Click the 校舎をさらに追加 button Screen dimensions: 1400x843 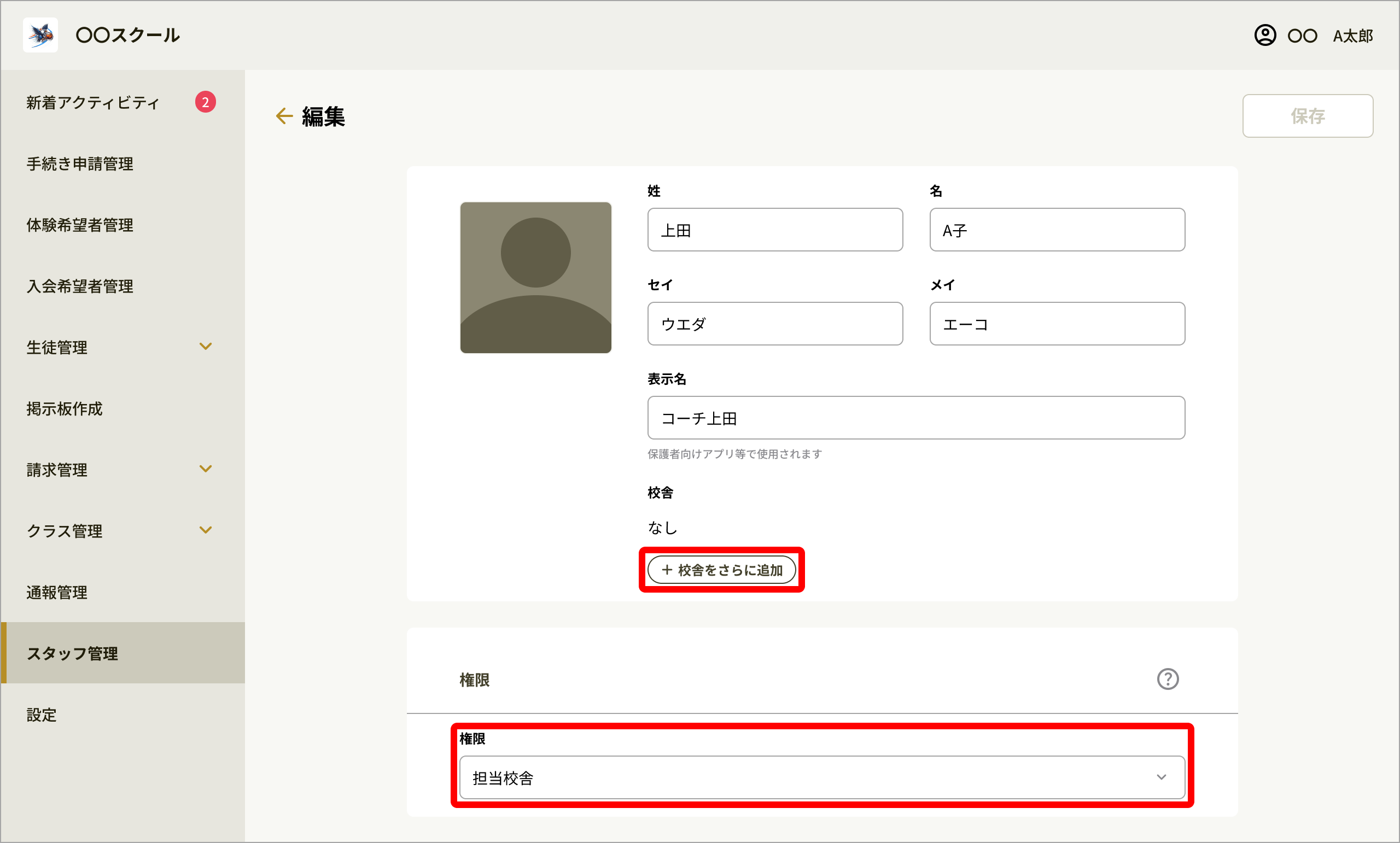[x=721, y=570]
